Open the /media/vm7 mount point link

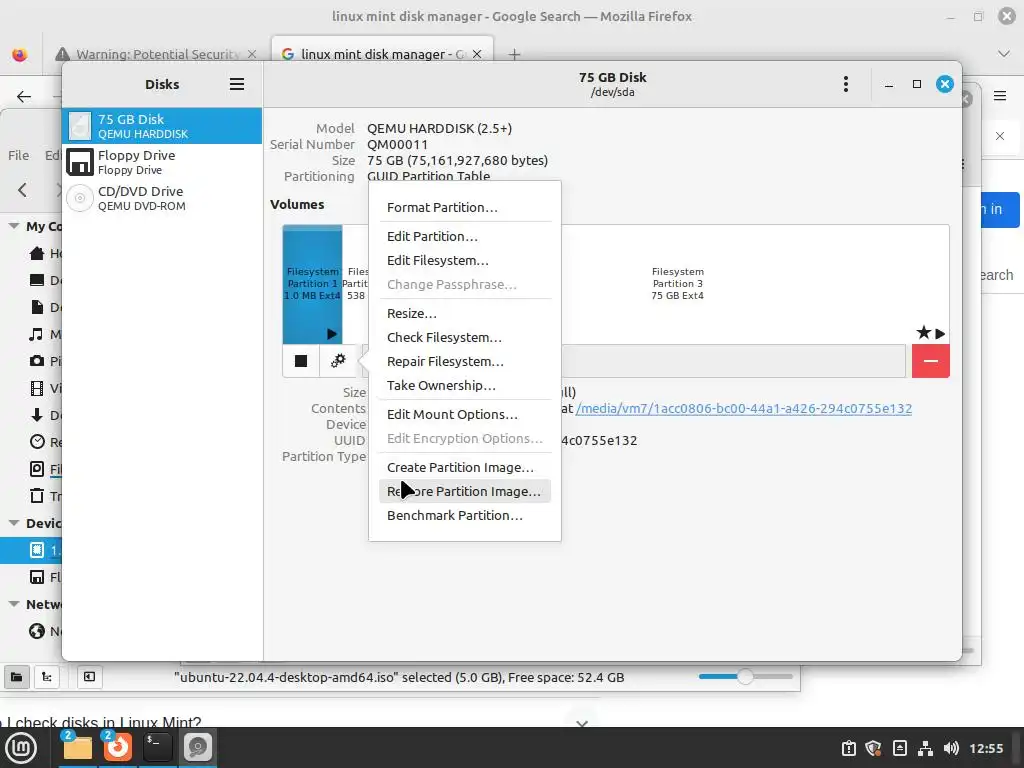(x=744, y=409)
